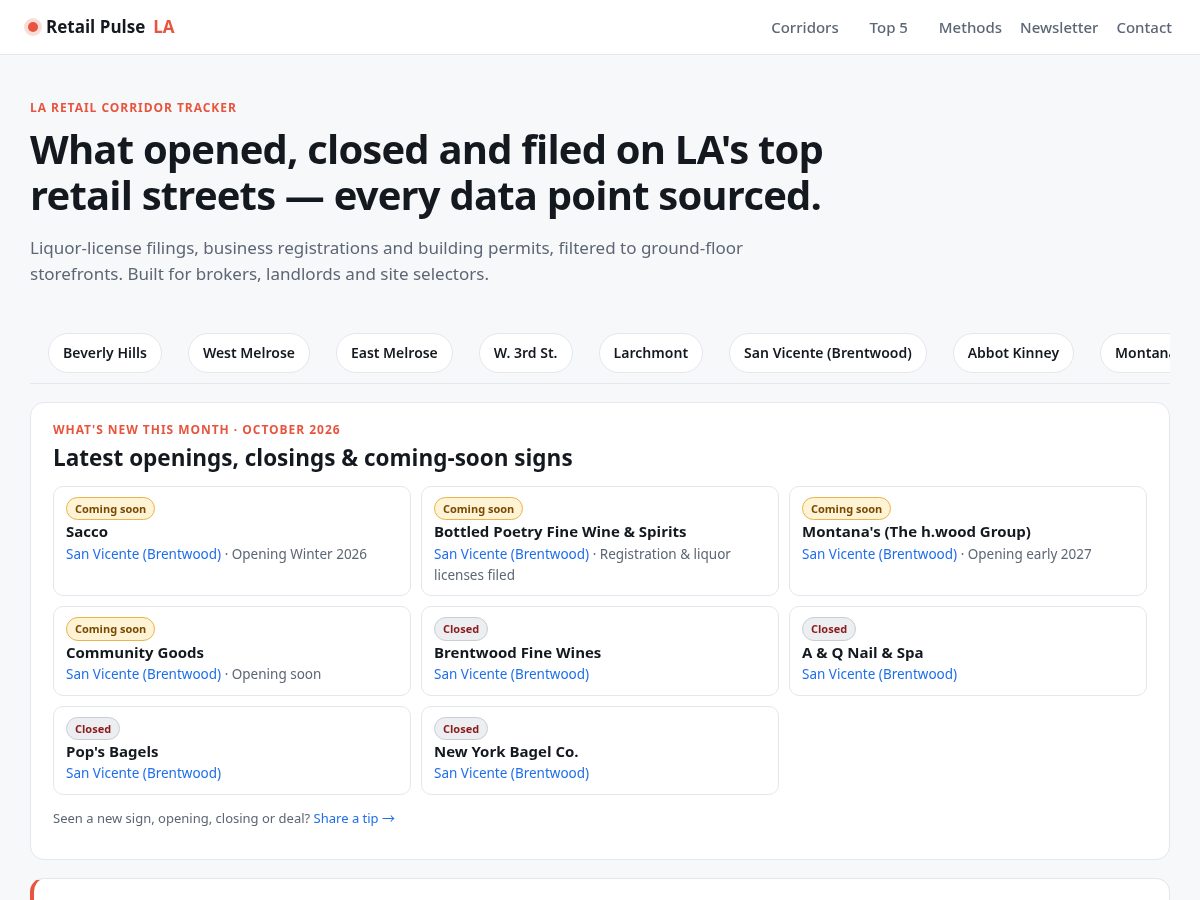Open San Vicente link under Brentwood Fine Wines

click(x=511, y=674)
